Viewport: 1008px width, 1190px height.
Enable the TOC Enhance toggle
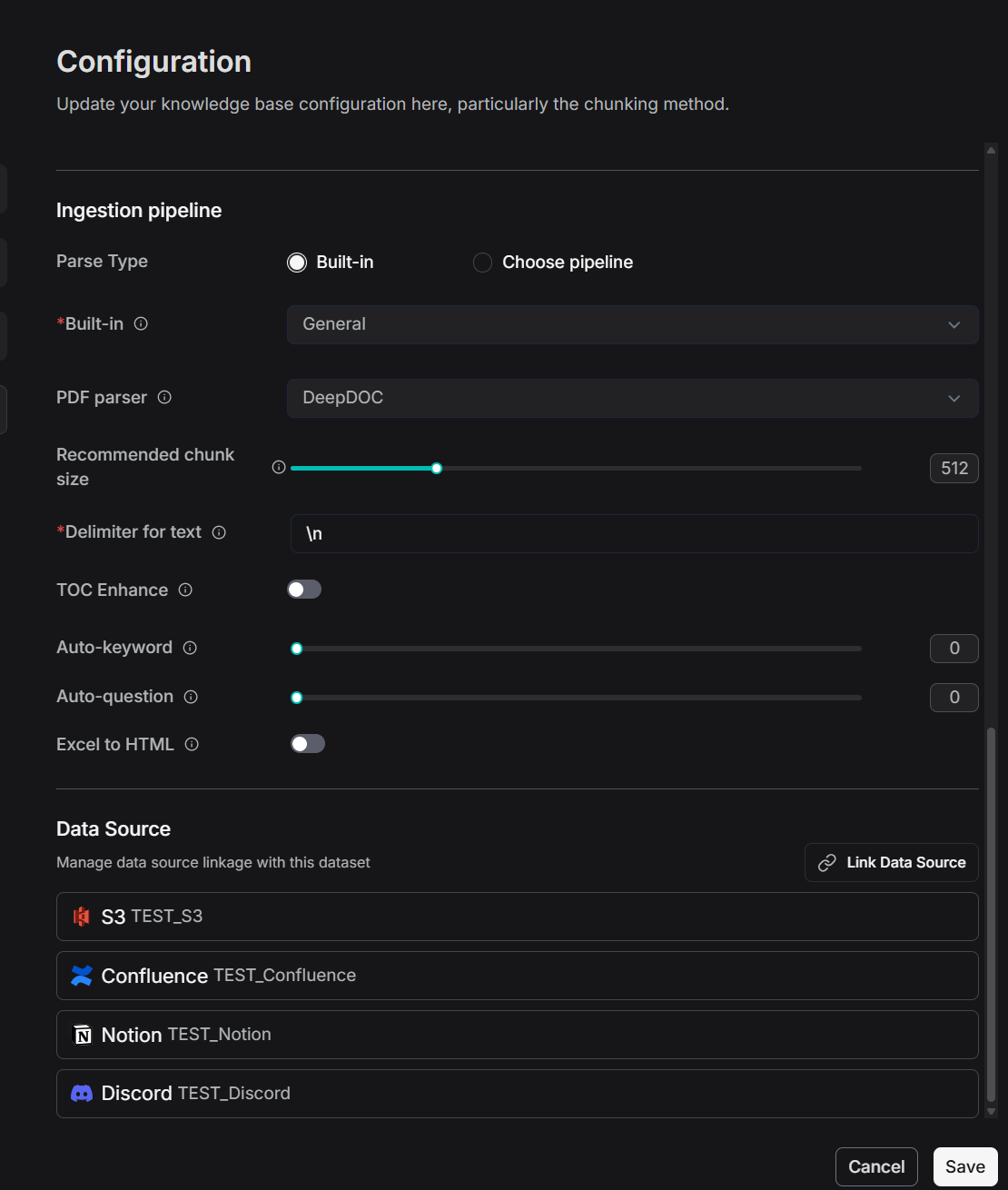(304, 589)
